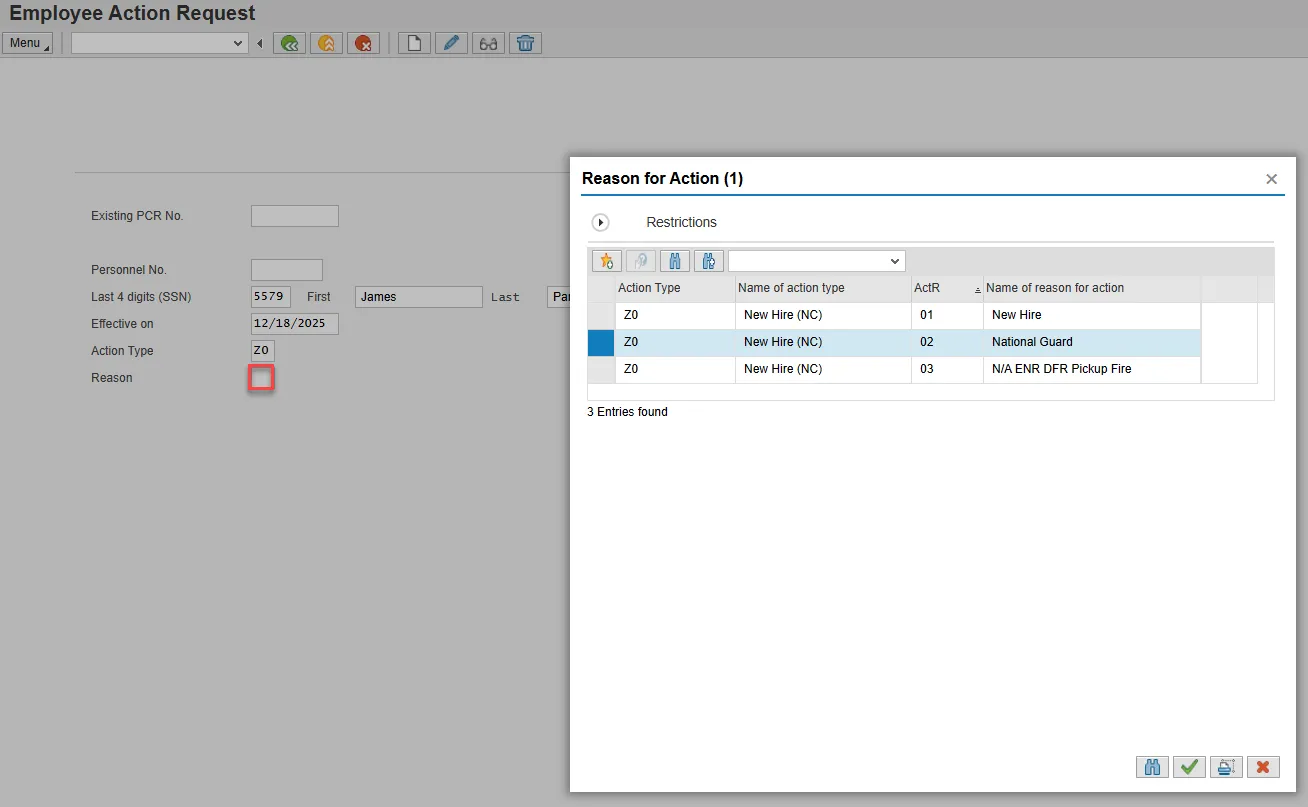Click the glasses Display icon in toolbar

(488, 43)
